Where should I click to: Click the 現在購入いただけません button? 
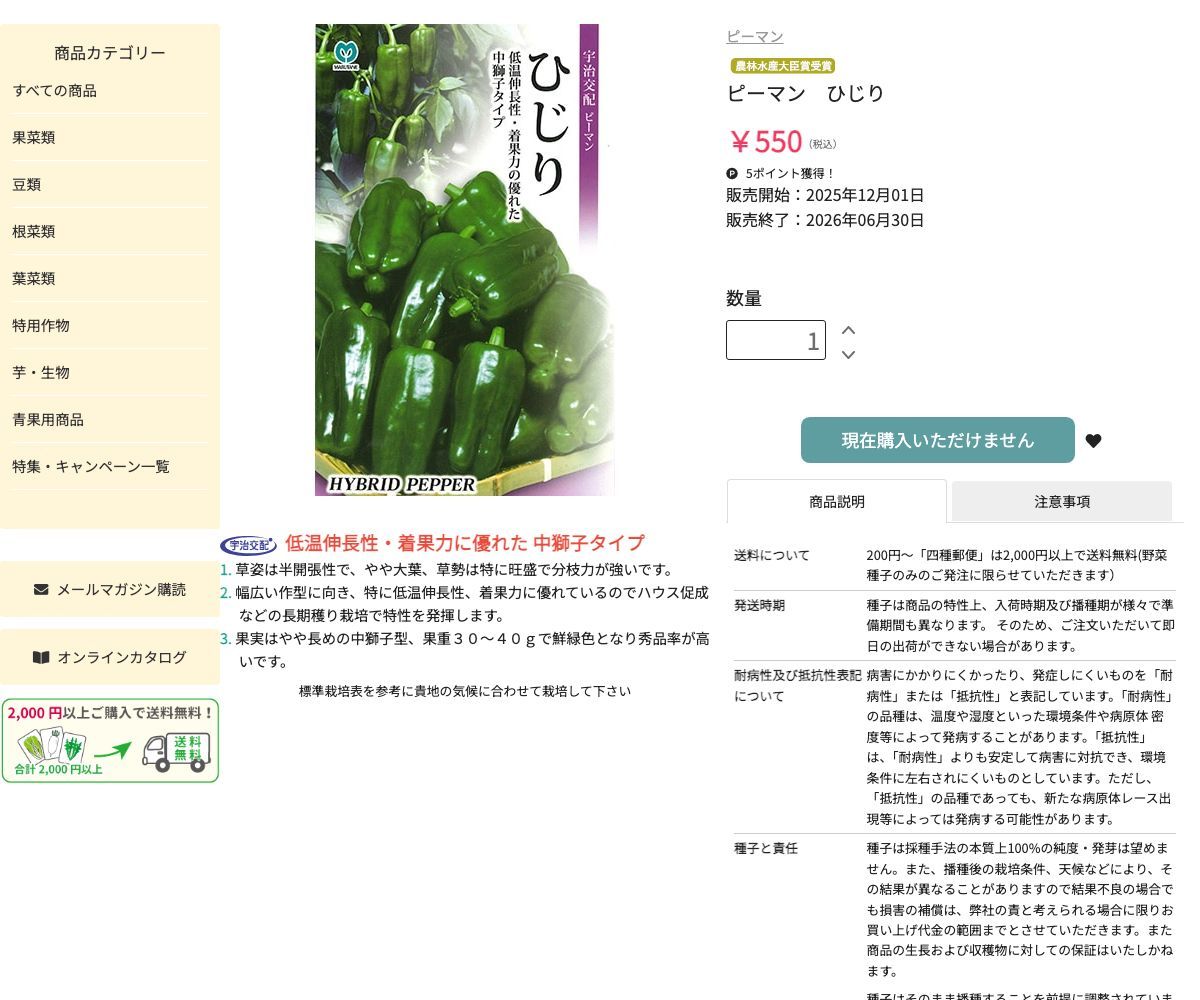pos(937,439)
